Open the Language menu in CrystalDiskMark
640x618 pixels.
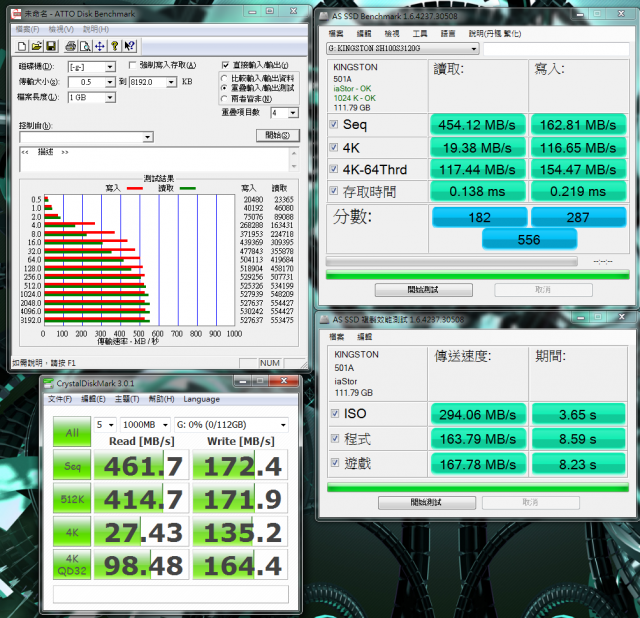[x=202, y=399]
